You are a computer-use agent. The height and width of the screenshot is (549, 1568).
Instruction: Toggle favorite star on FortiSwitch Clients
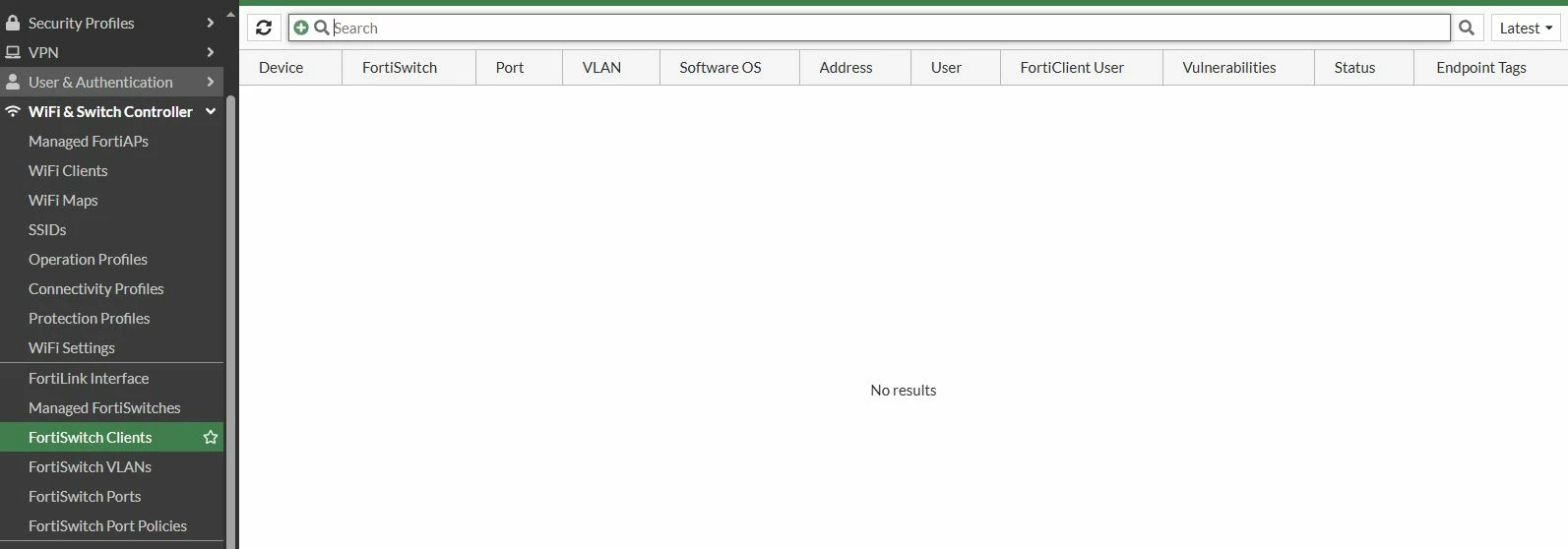tap(210, 437)
